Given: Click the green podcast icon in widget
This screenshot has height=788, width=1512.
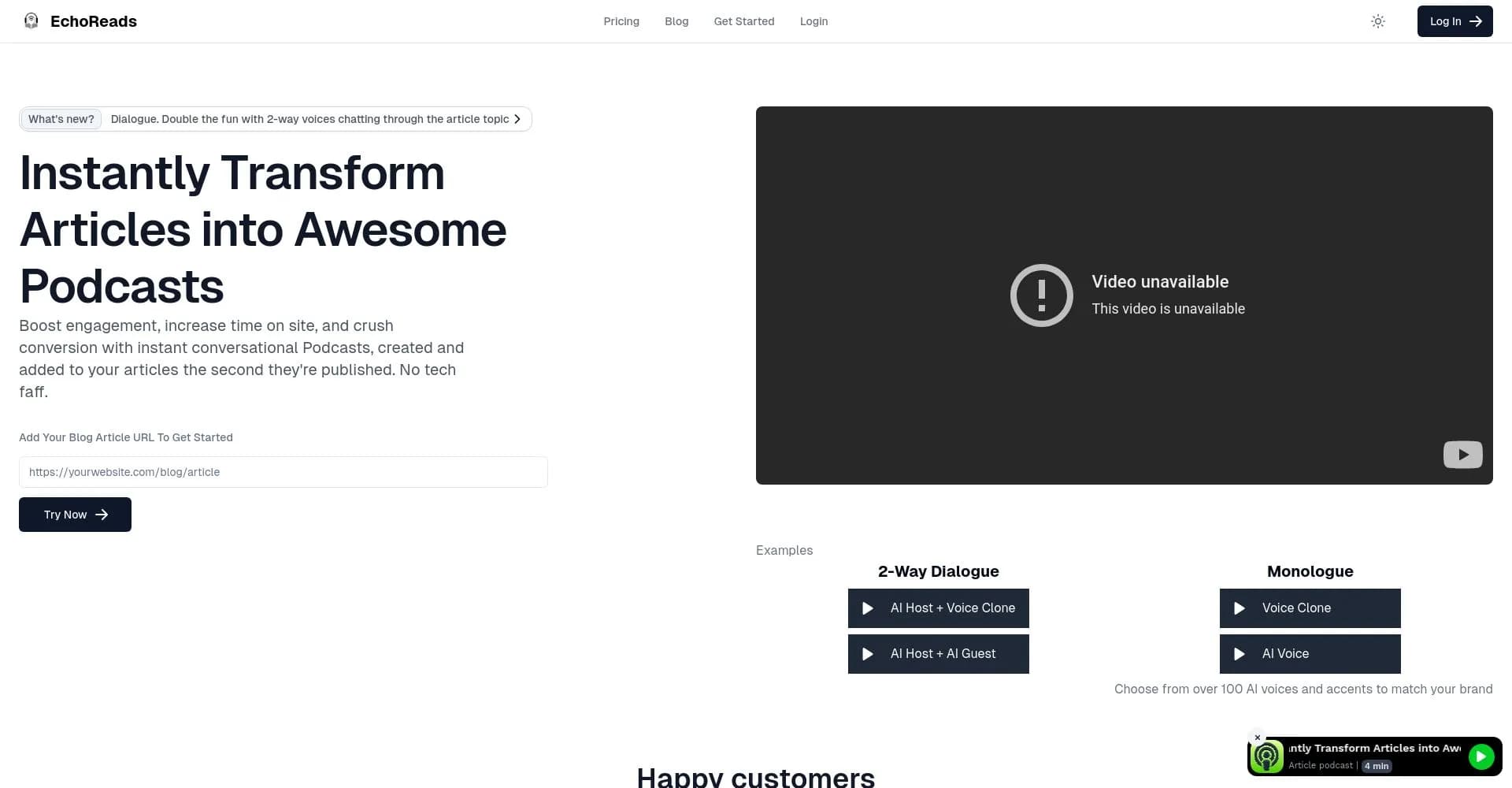Looking at the screenshot, I should (x=1267, y=757).
